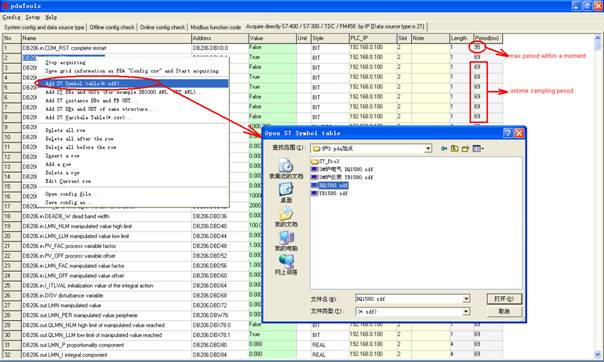Click address cell DB206.DBX78.1

(220, 335)
